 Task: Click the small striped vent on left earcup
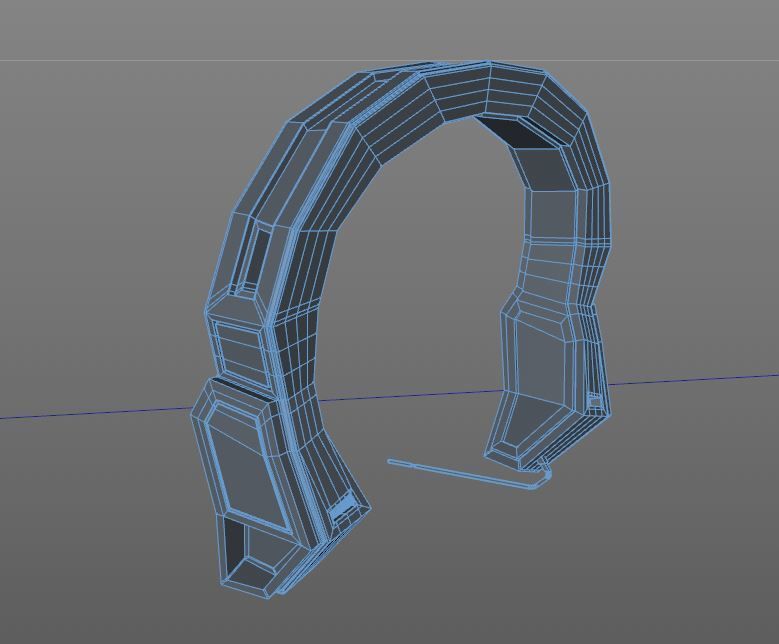click(x=343, y=507)
